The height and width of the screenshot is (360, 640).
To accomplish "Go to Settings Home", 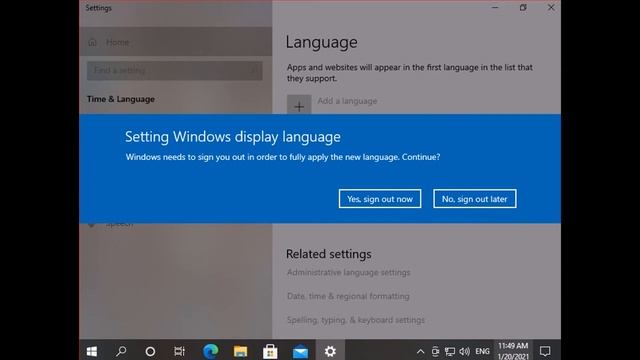I will [176, 42].
